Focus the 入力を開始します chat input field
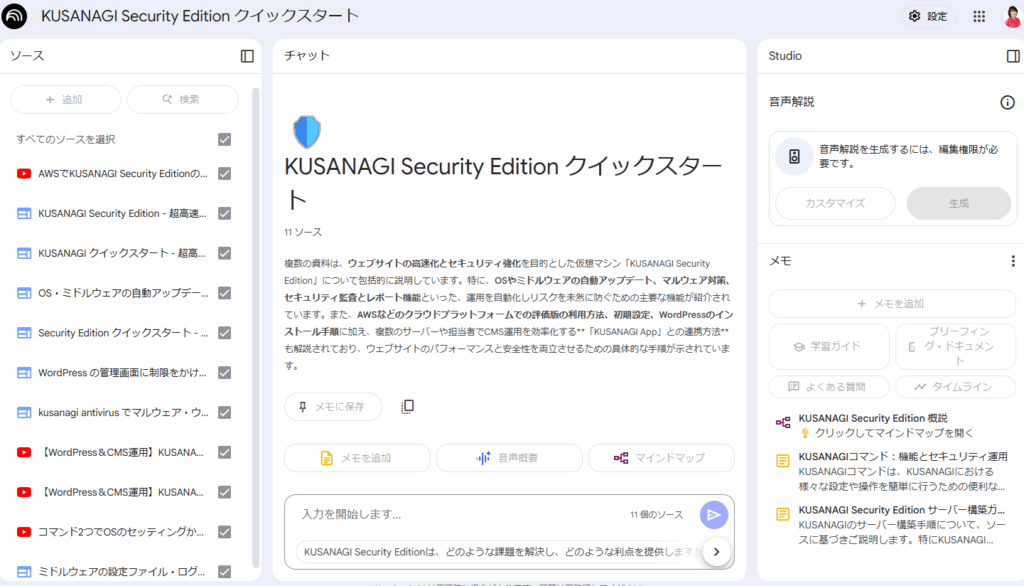 click(457, 515)
